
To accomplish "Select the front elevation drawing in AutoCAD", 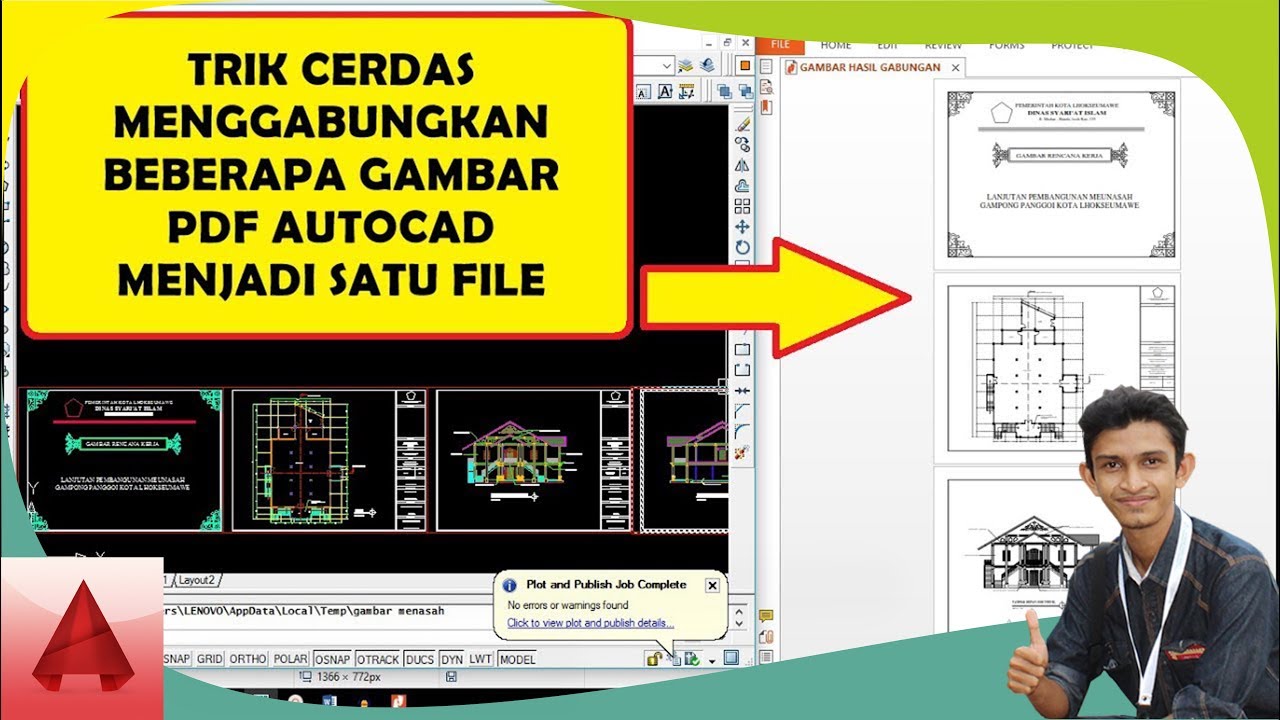I will (535, 460).
